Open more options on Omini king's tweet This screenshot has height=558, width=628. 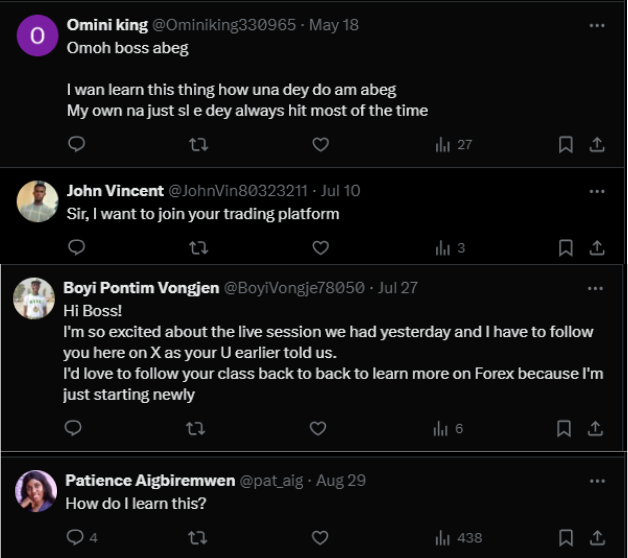click(x=597, y=25)
